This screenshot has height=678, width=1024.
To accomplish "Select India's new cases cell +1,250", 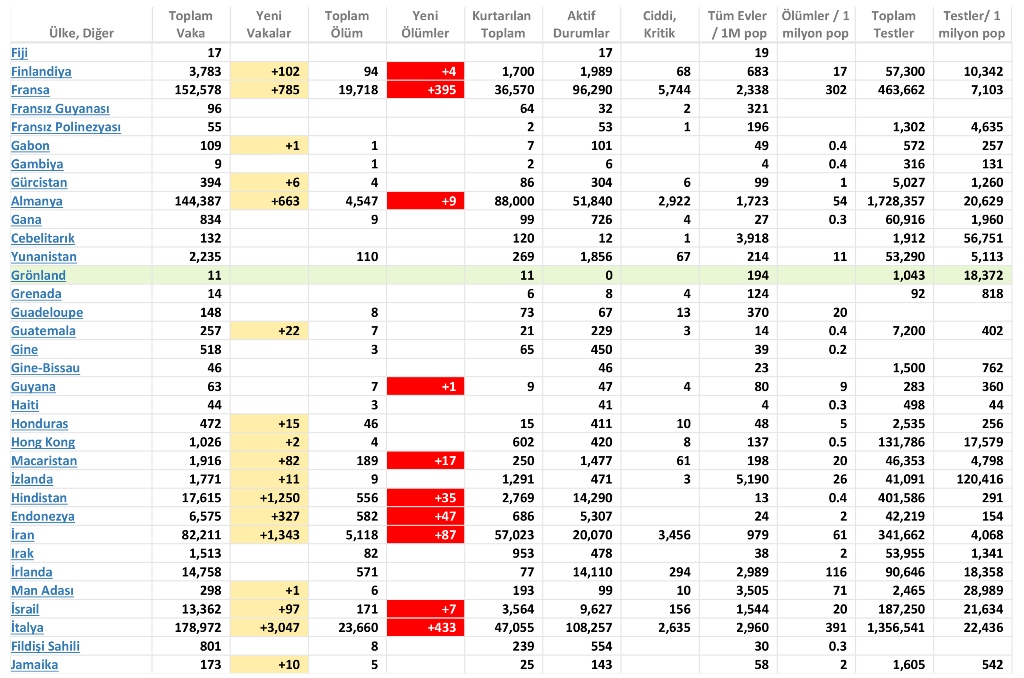I will point(269,498).
